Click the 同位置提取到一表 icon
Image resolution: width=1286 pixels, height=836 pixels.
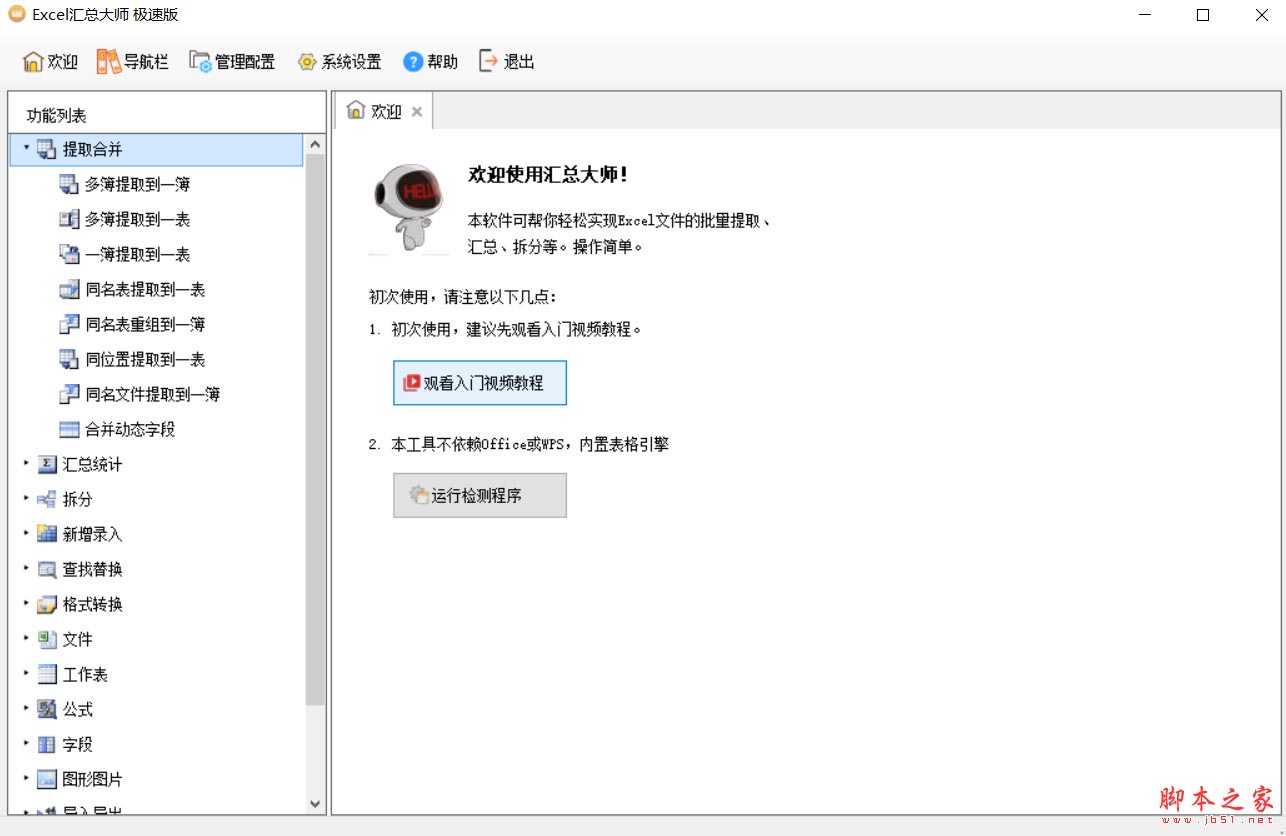(69, 359)
